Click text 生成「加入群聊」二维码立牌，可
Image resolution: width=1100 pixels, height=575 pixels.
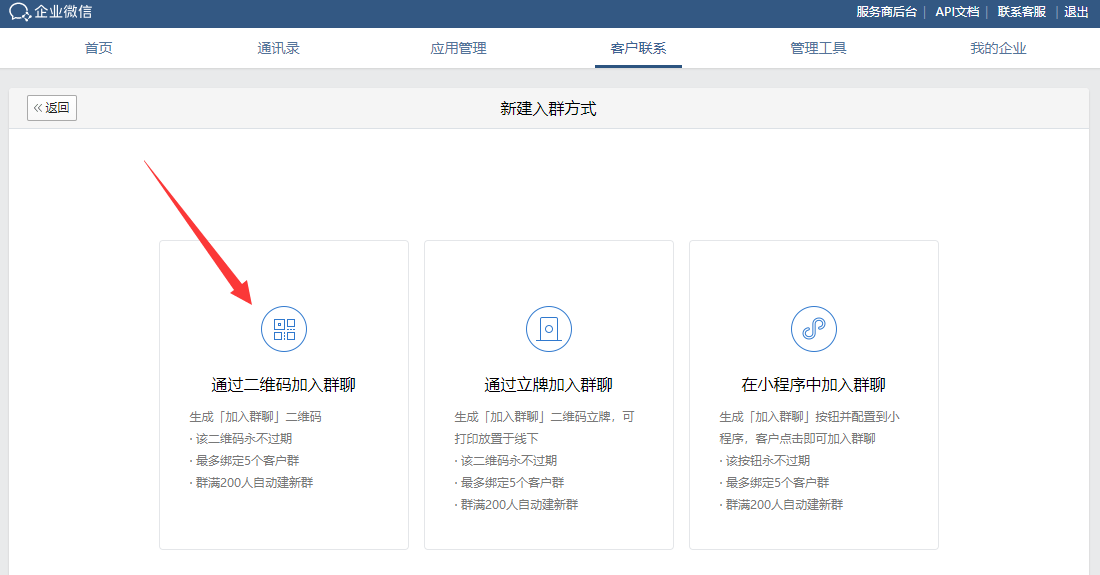pos(544,417)
